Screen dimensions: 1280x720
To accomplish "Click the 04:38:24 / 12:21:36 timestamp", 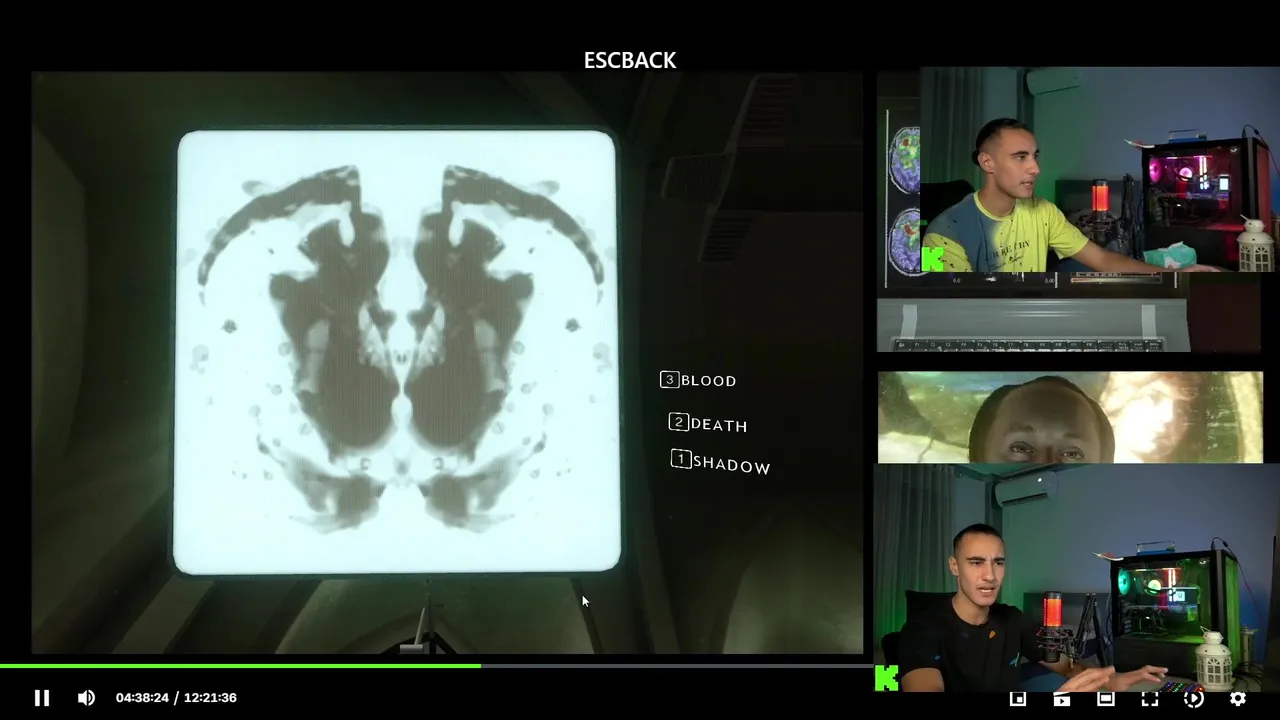I will tap(176, 698).
